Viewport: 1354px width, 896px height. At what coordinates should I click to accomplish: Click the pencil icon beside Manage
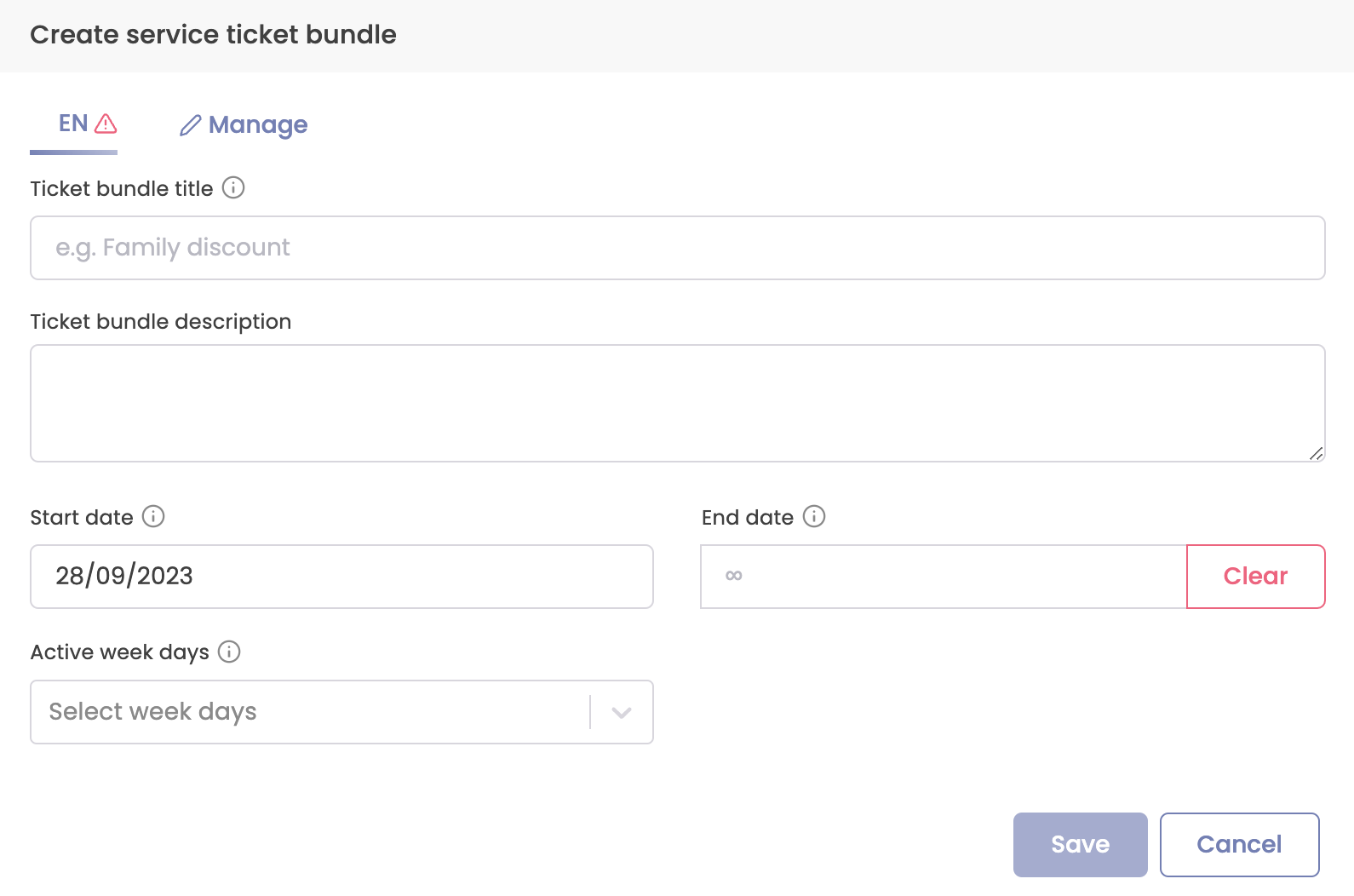click(190, 124)
